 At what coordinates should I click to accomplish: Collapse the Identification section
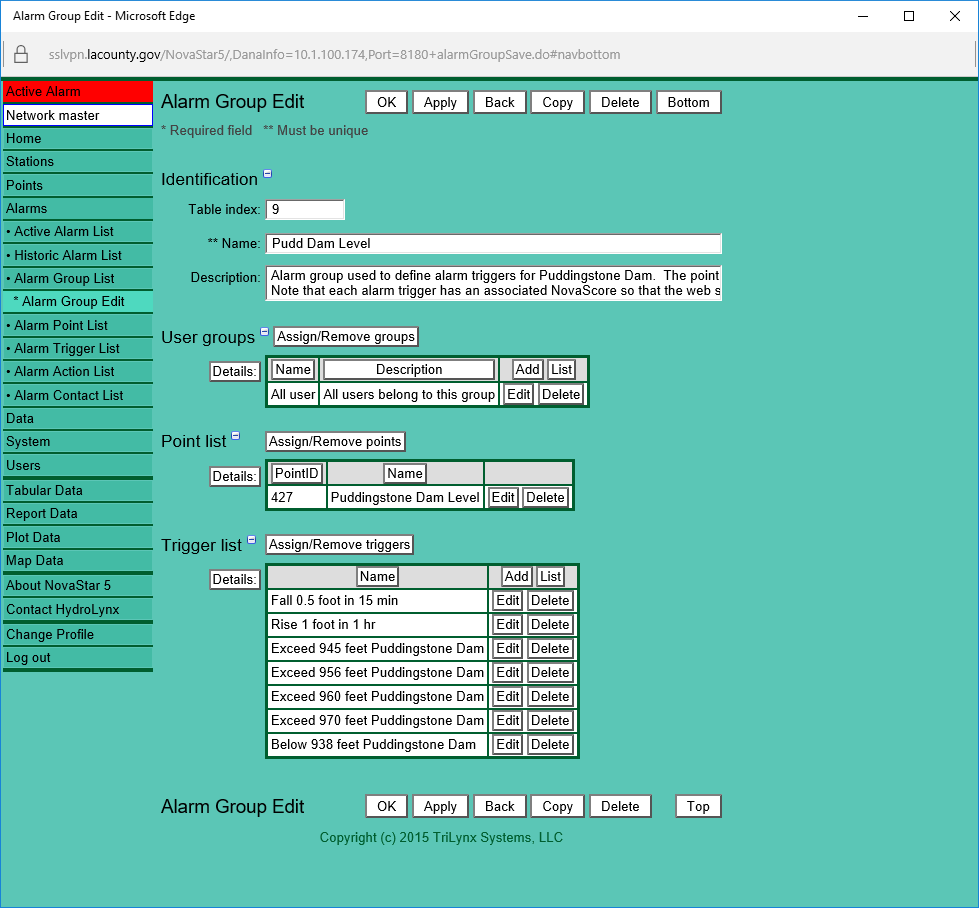[267, 172]
